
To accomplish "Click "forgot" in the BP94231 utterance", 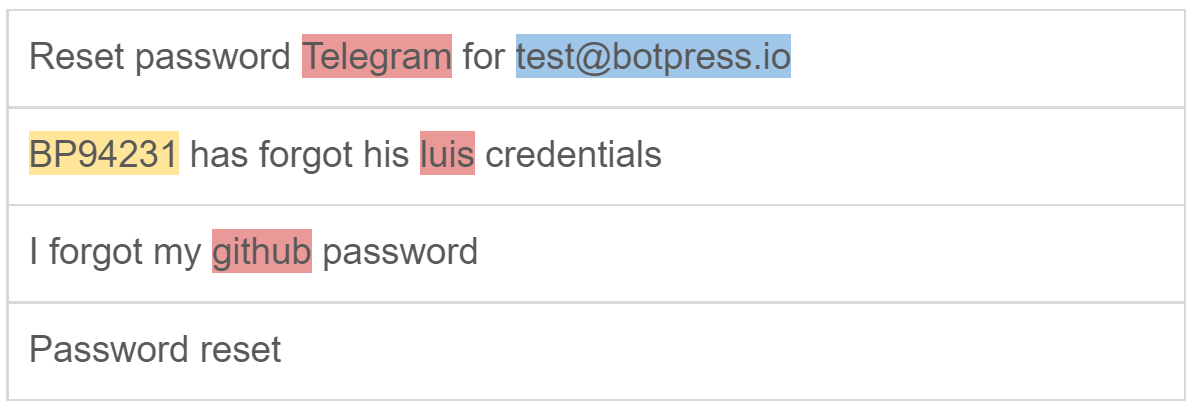I will coord(297,154).
